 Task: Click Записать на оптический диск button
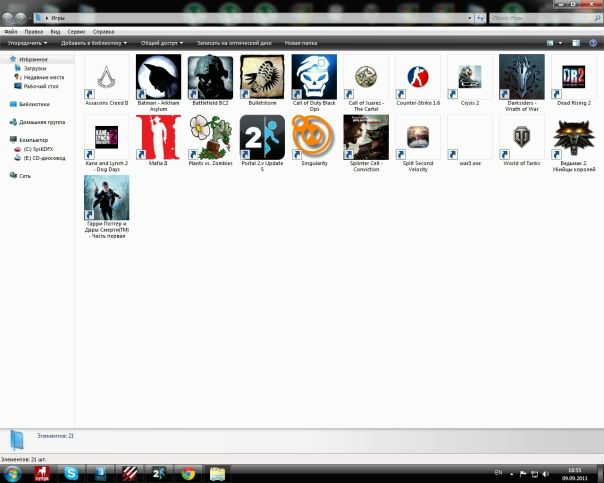pyautogui.click(x=234, y=43)
